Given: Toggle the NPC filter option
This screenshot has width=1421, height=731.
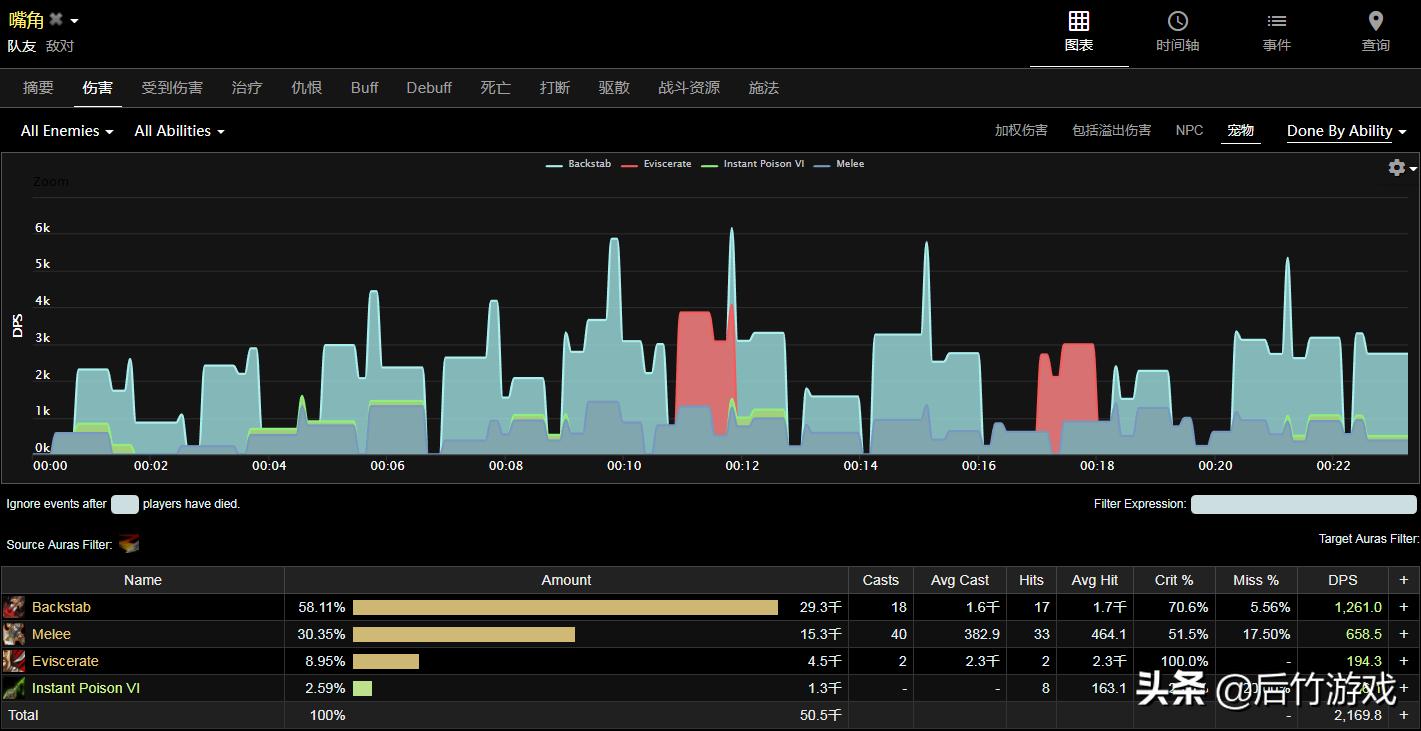Looking at the screenshot, I should [x=1189, y=131].
